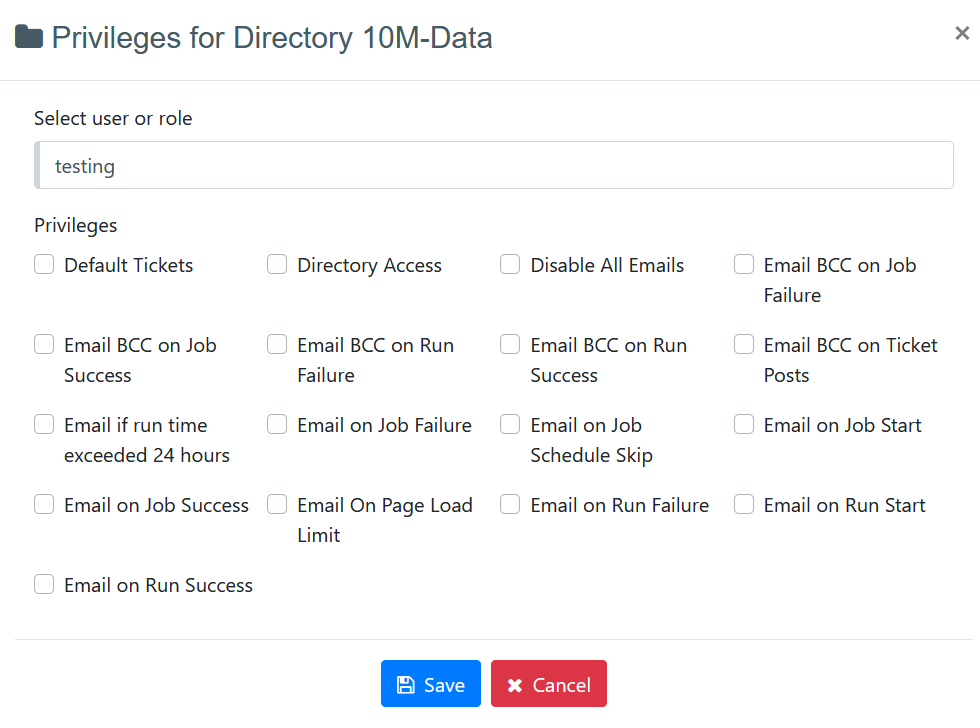Image resolution: width=980 pixels, height=728 pixels.
Task: Enable the Default Tickets checkbox
Action: 44,265
